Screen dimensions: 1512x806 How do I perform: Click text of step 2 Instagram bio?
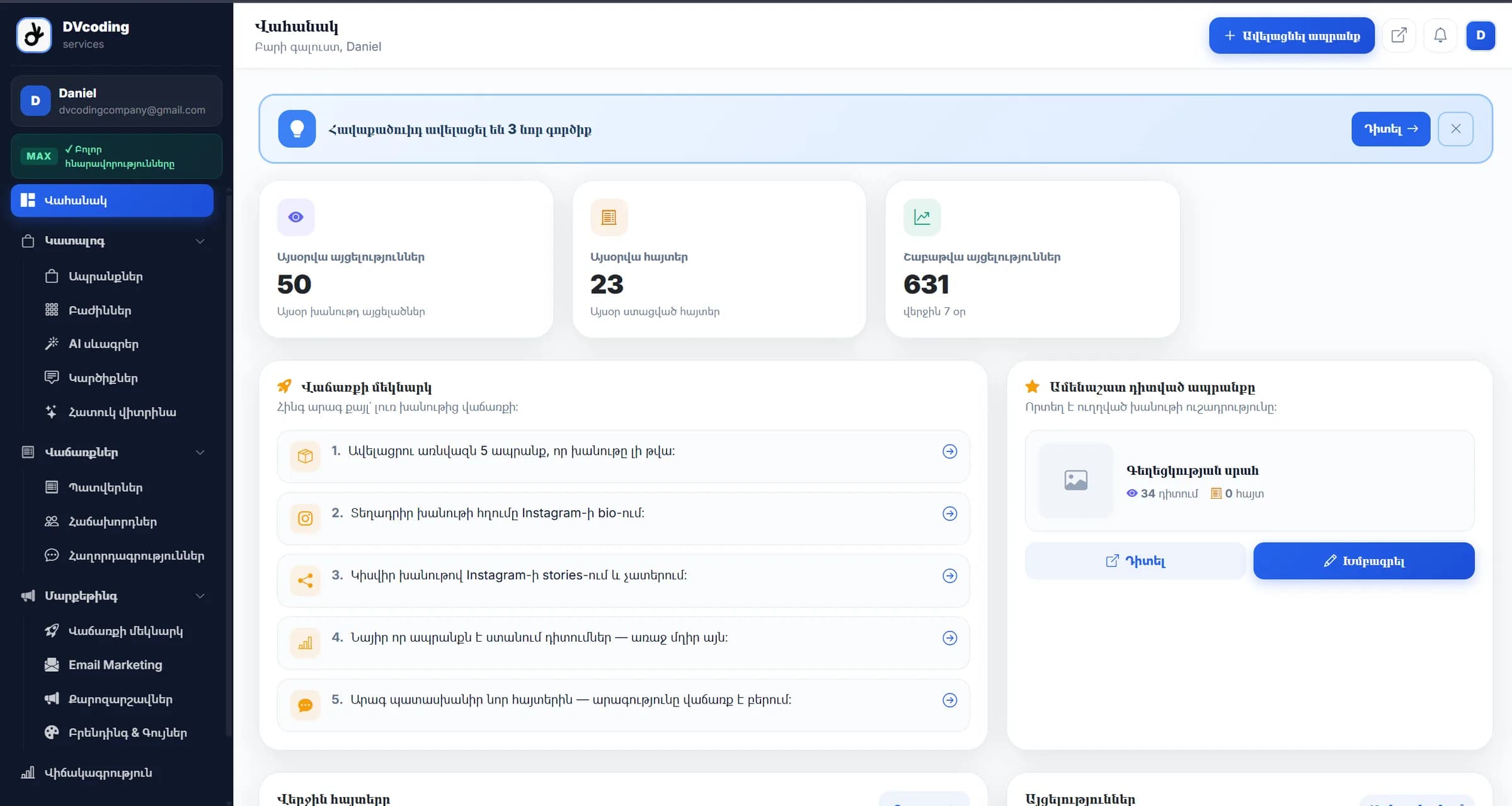(497, 513)
